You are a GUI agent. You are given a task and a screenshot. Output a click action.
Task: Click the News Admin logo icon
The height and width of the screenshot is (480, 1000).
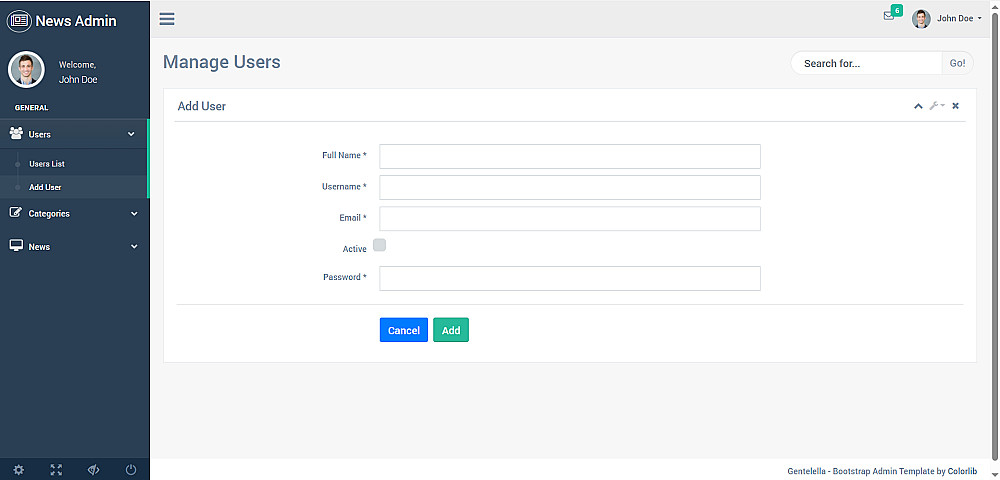point(19,20)
